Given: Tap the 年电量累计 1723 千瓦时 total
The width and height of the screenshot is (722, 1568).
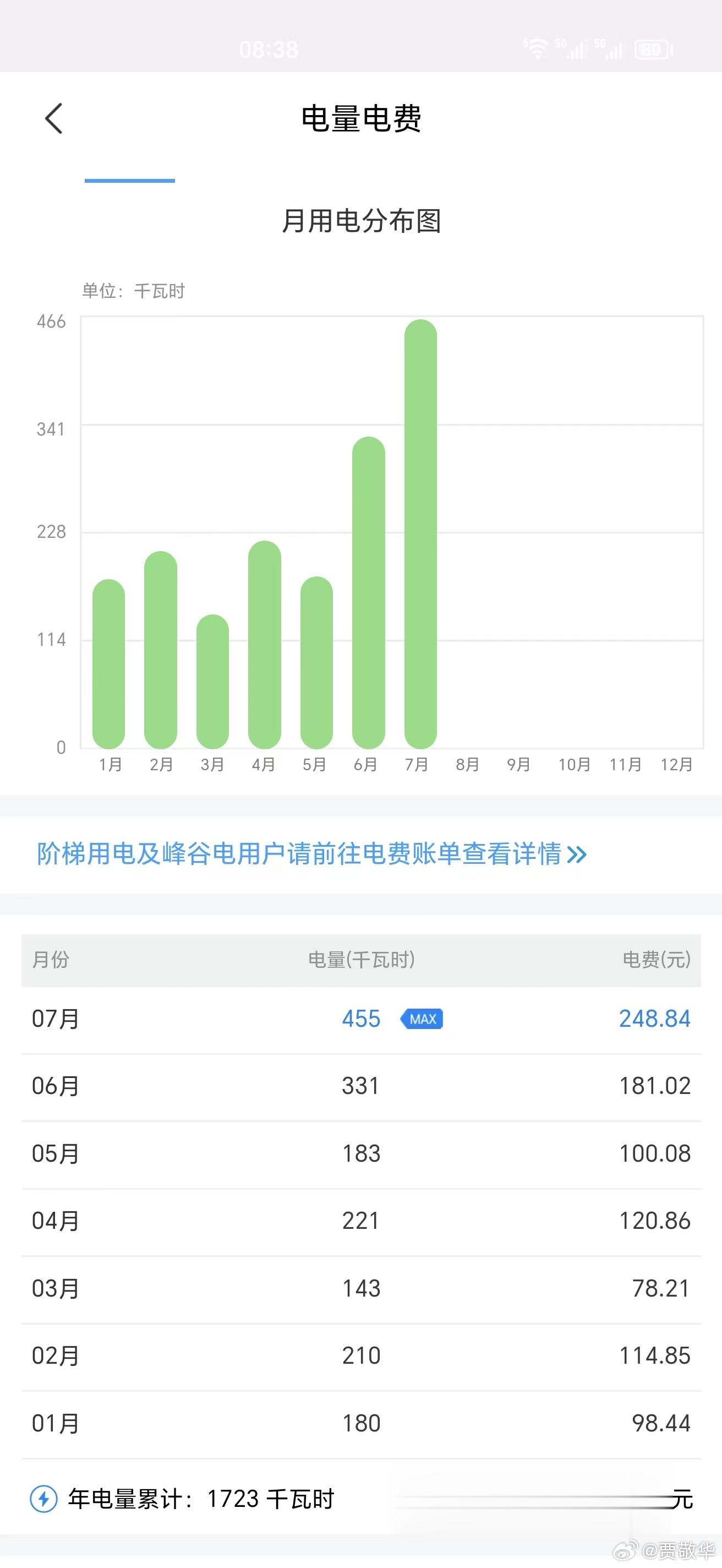Looking at the screenshot, I should [201, 1499].
